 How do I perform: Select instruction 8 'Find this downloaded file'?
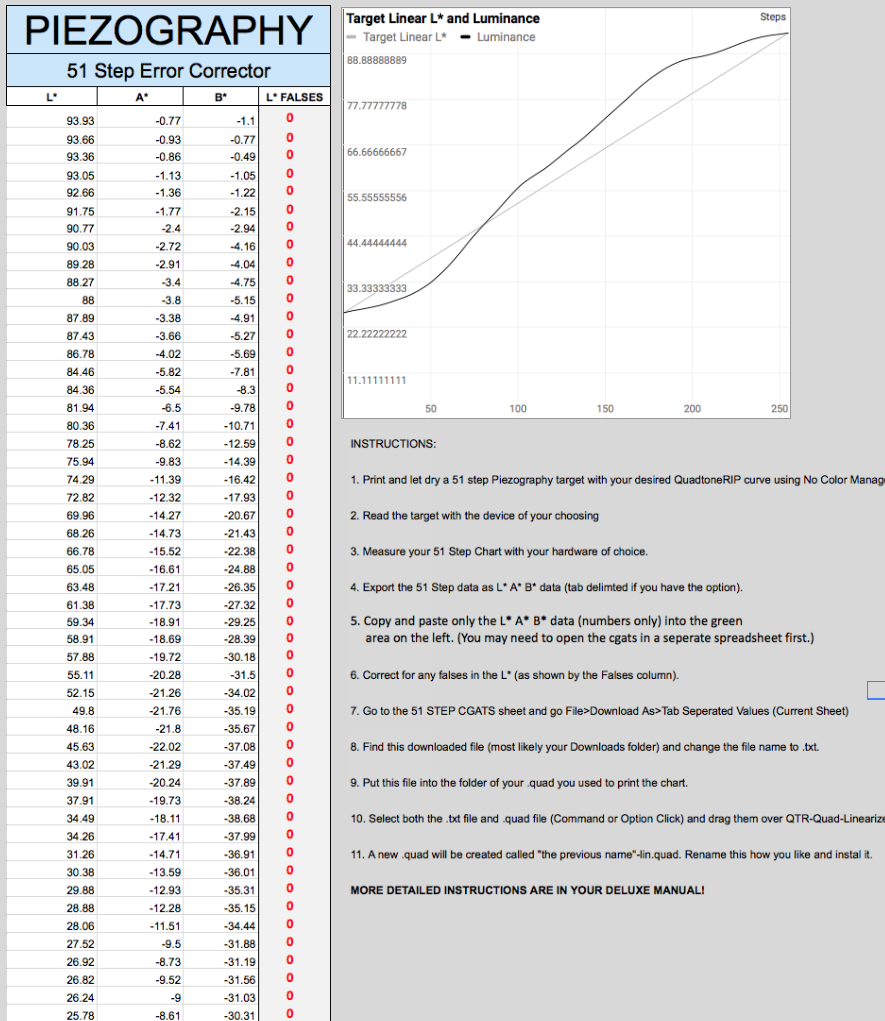tap(585, 747)
